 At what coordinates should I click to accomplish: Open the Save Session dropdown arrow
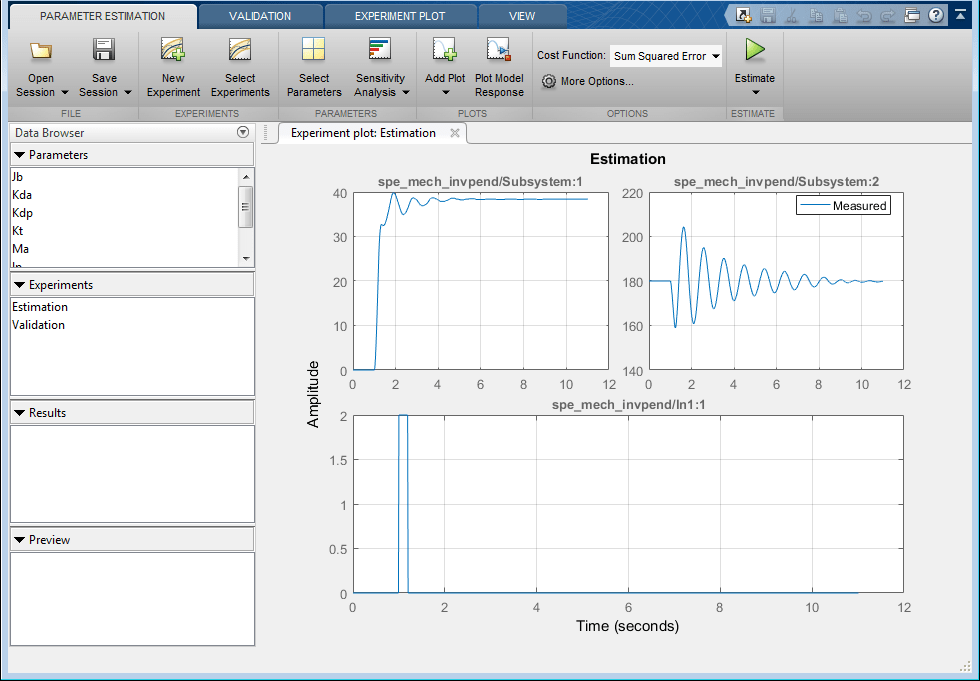[x=128, y=92]
